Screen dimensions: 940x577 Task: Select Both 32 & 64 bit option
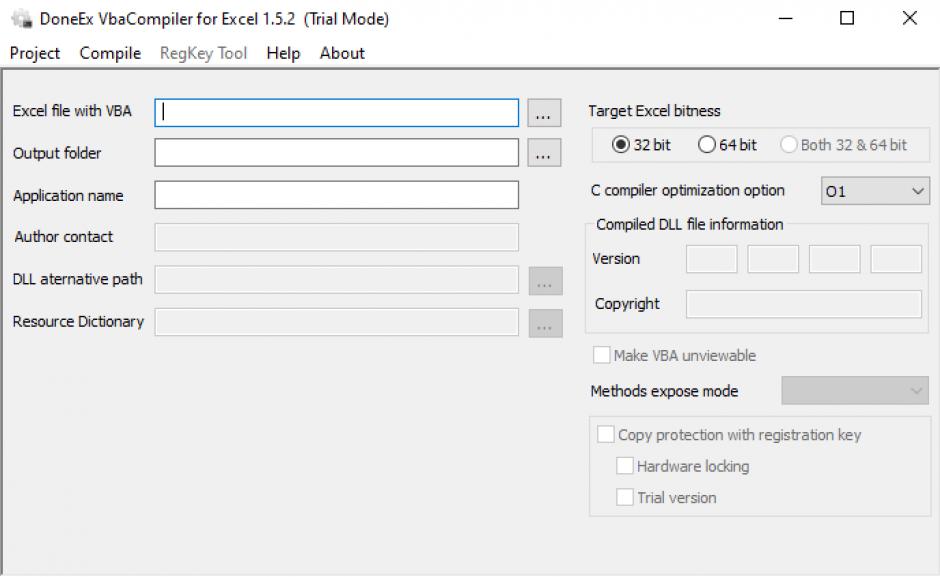[x=843, y=145]
